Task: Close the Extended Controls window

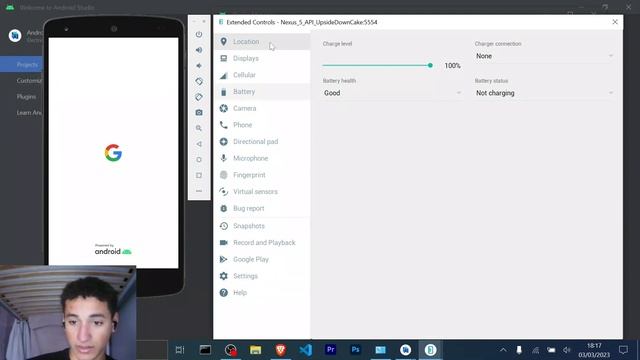Action: pos(615,22)
